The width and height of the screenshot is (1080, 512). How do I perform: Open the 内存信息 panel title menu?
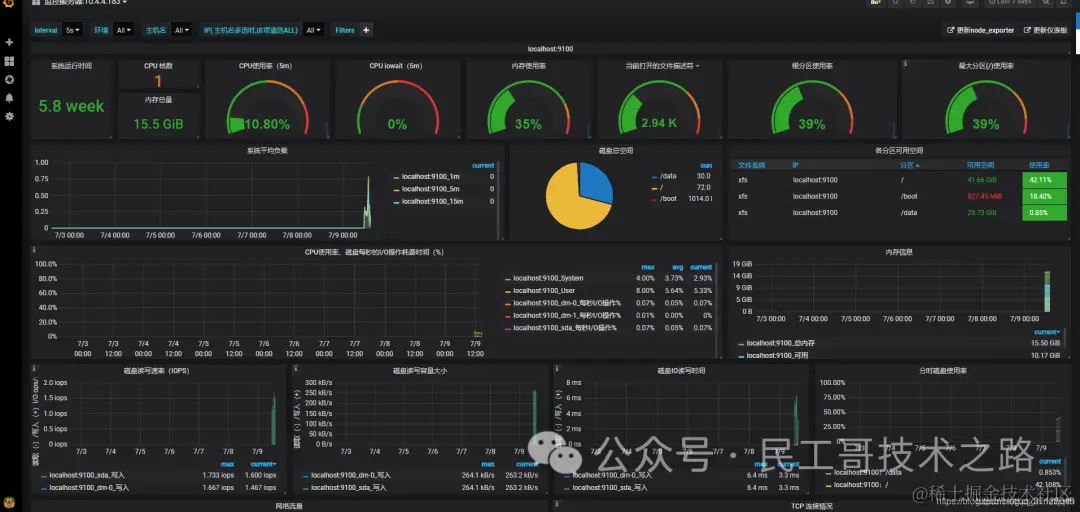pyautogui.click(x=899, y=252)
